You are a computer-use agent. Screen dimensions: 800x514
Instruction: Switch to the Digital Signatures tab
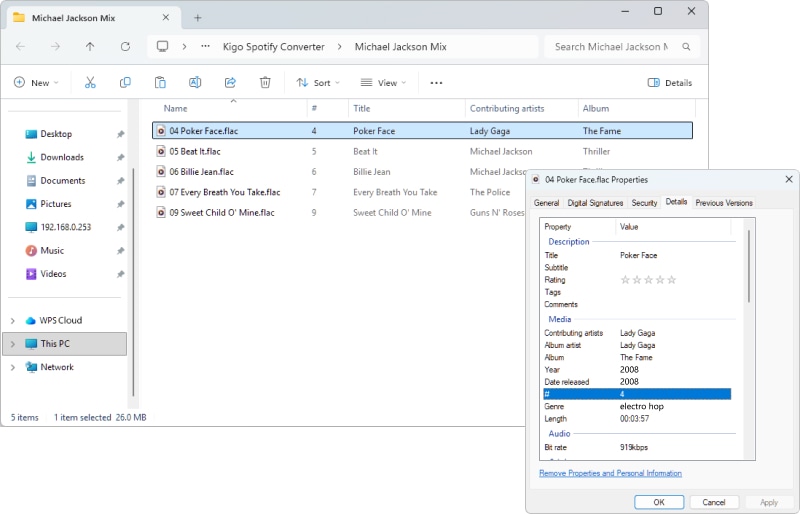coord(595,203)
